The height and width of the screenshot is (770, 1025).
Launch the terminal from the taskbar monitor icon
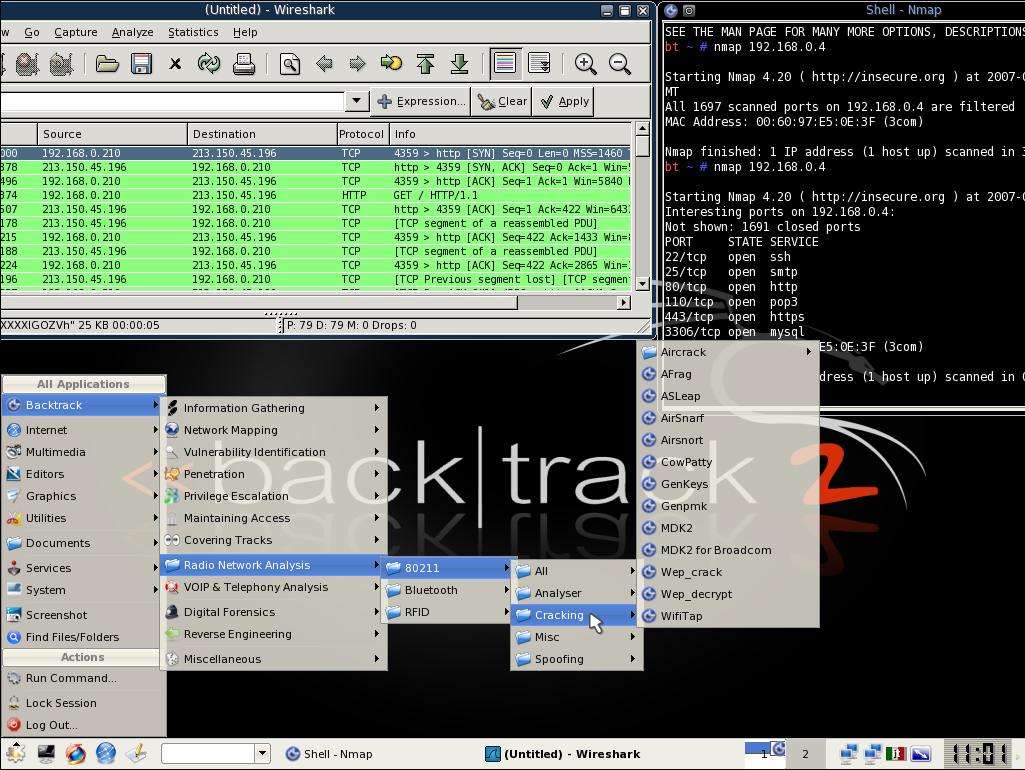coord(46,754)
